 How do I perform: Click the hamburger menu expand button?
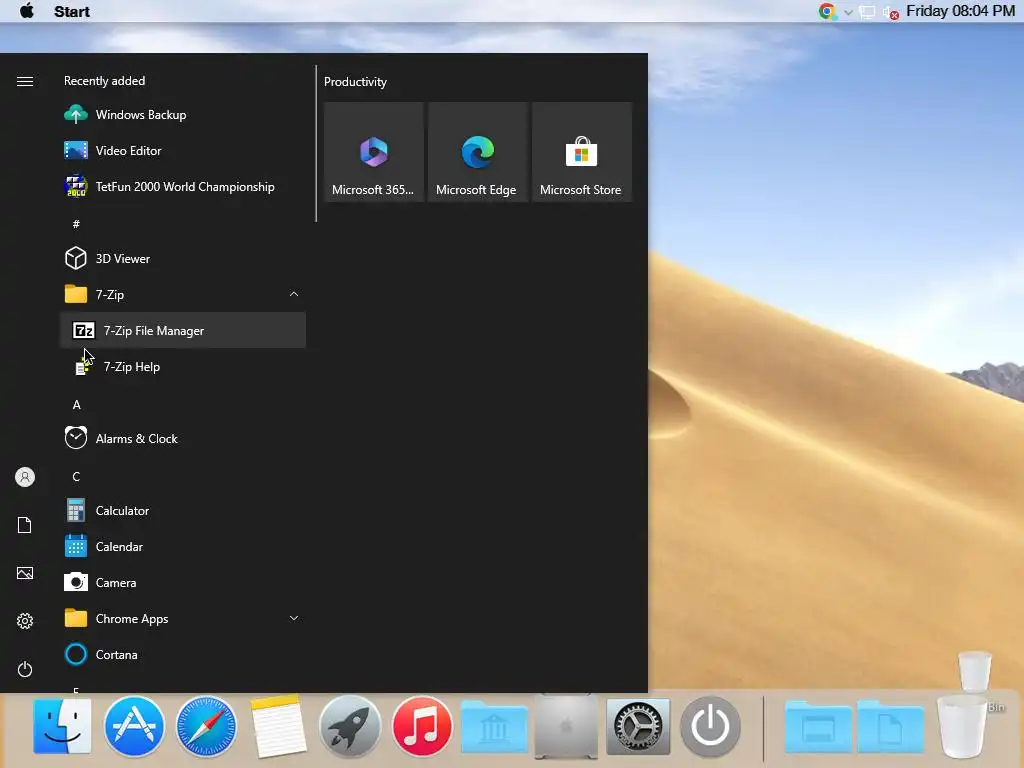[x=25, y=81]
